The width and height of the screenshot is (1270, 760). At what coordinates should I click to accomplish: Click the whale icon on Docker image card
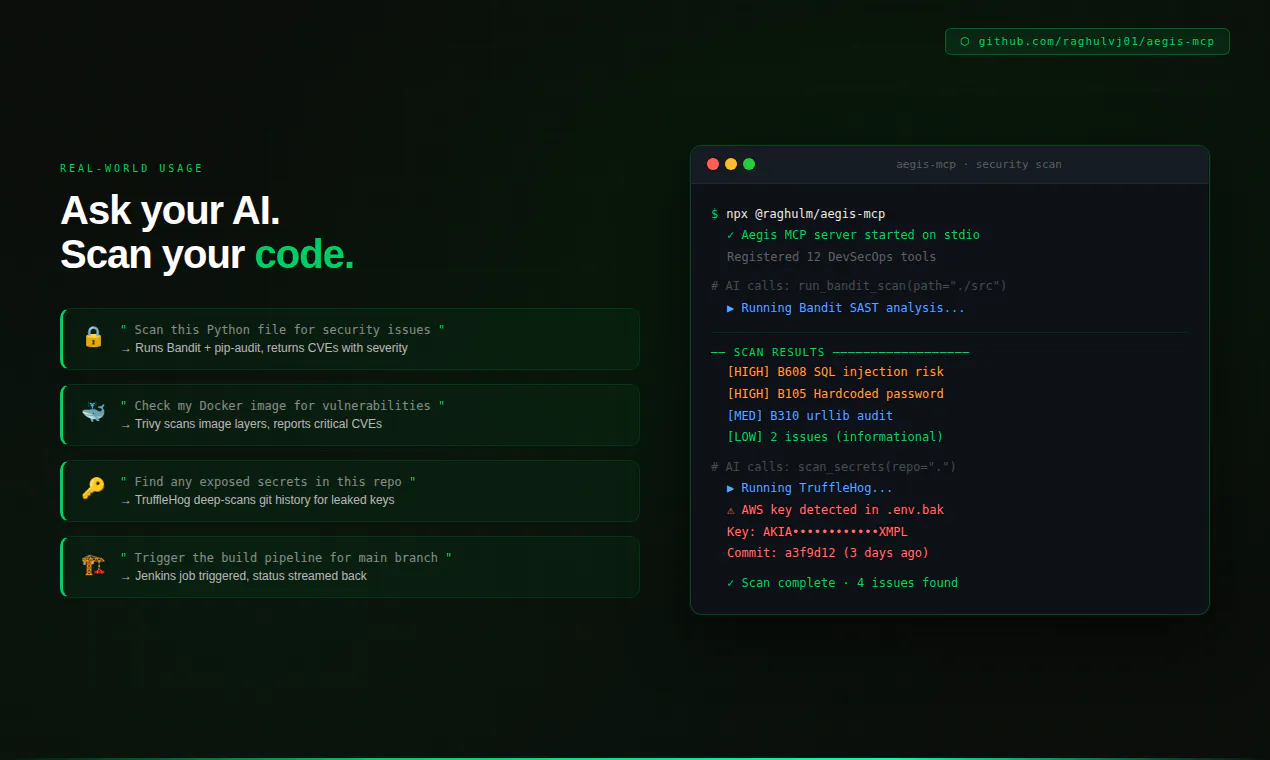pyautogui.click(x=93, y=413)
